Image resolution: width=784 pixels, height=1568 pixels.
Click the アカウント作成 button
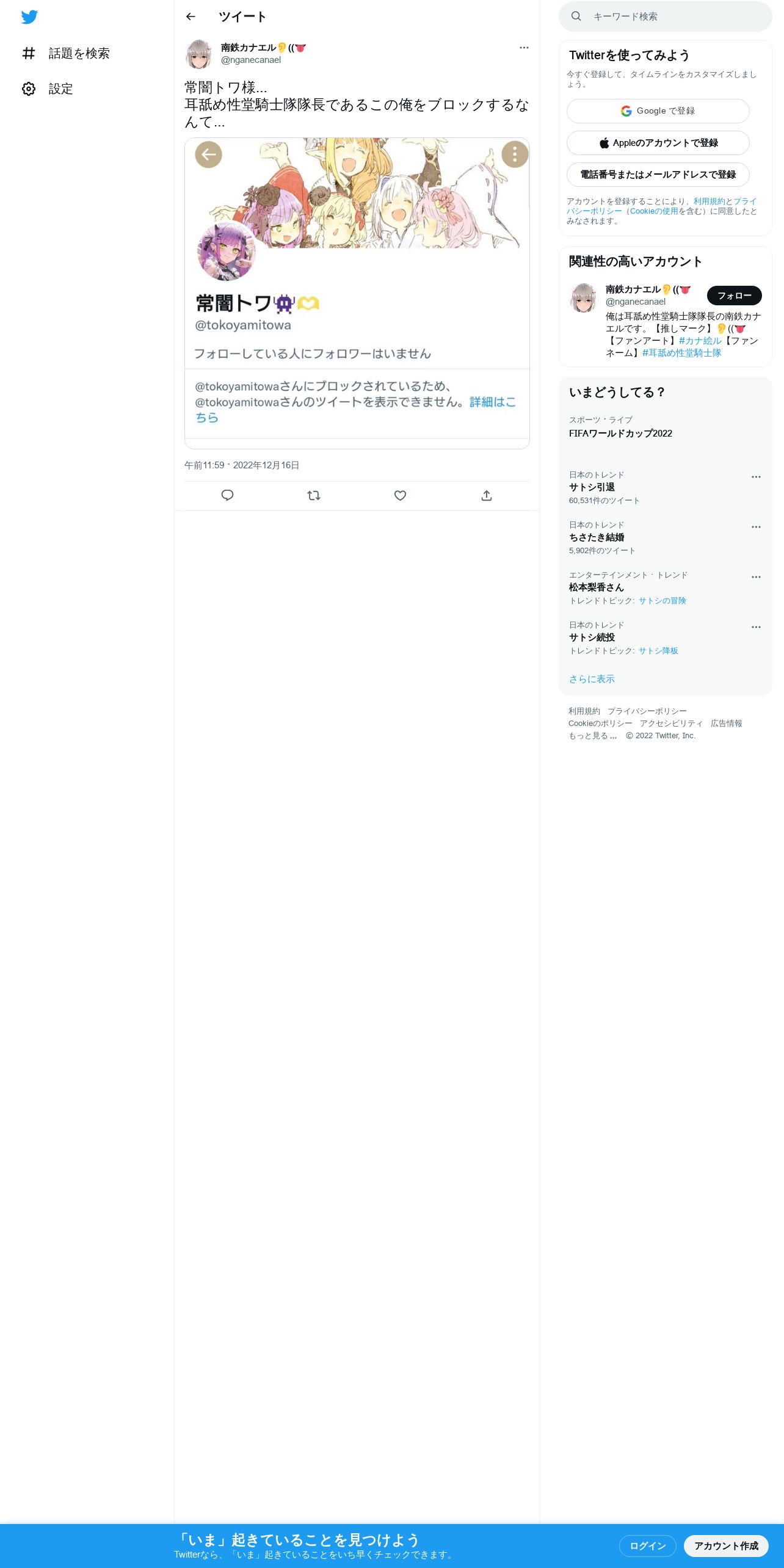pyautogui.click(x=726, y=1546)
